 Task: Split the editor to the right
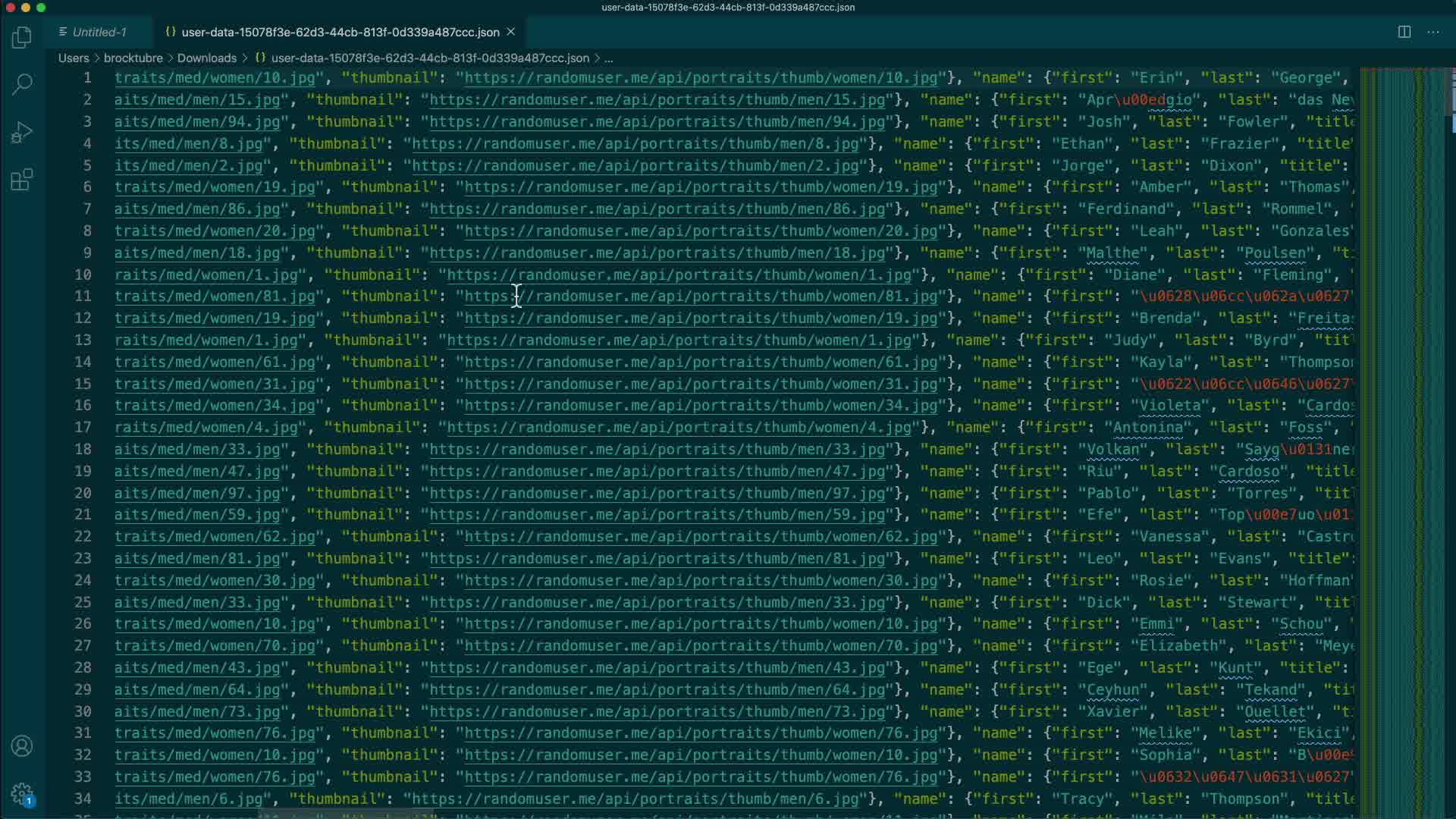(x=1404, y=32)
